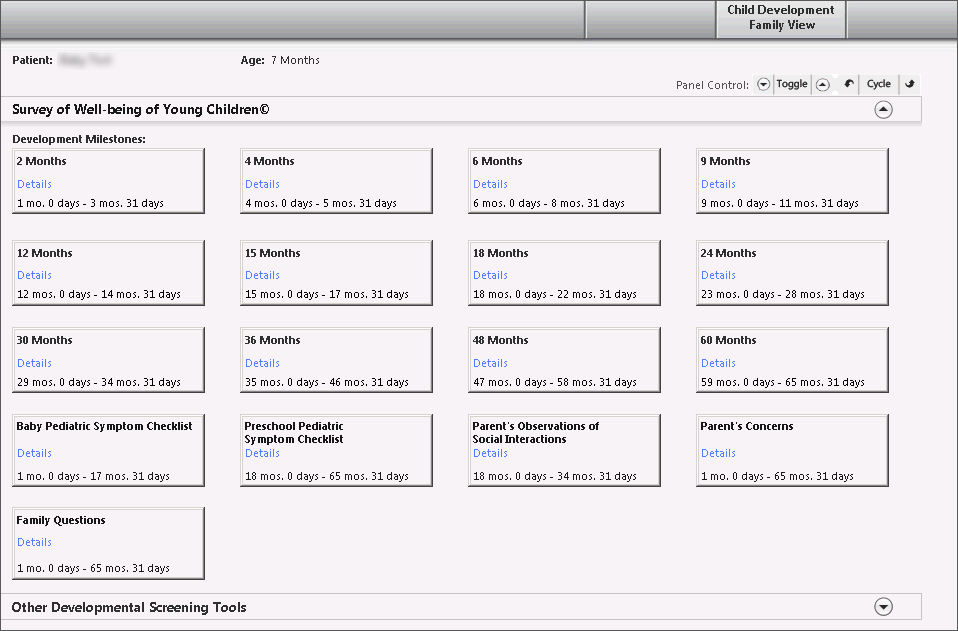Screen dimensions: 958x631
Task: Open Details for the 4 Months milestone
Action: 262,184
